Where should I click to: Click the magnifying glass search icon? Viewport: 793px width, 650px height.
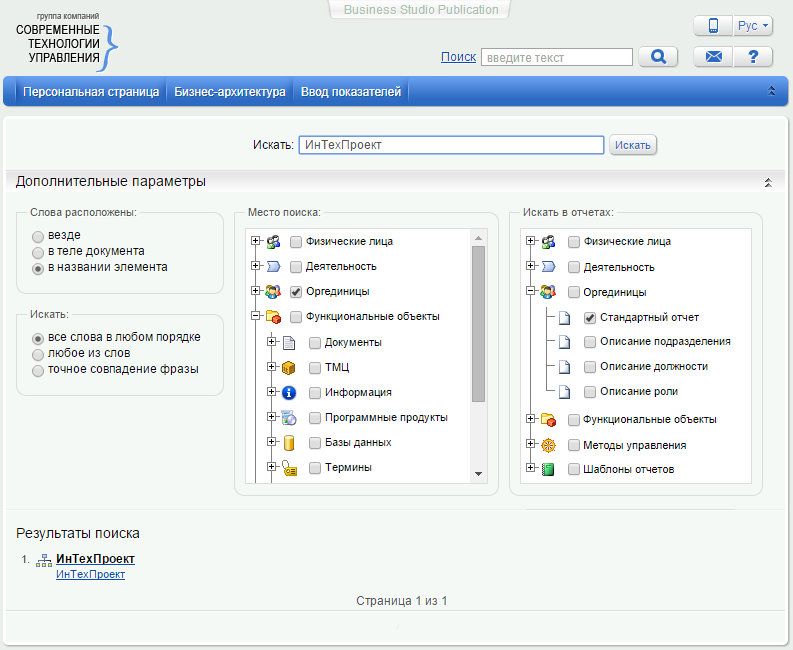click(658, 57)
